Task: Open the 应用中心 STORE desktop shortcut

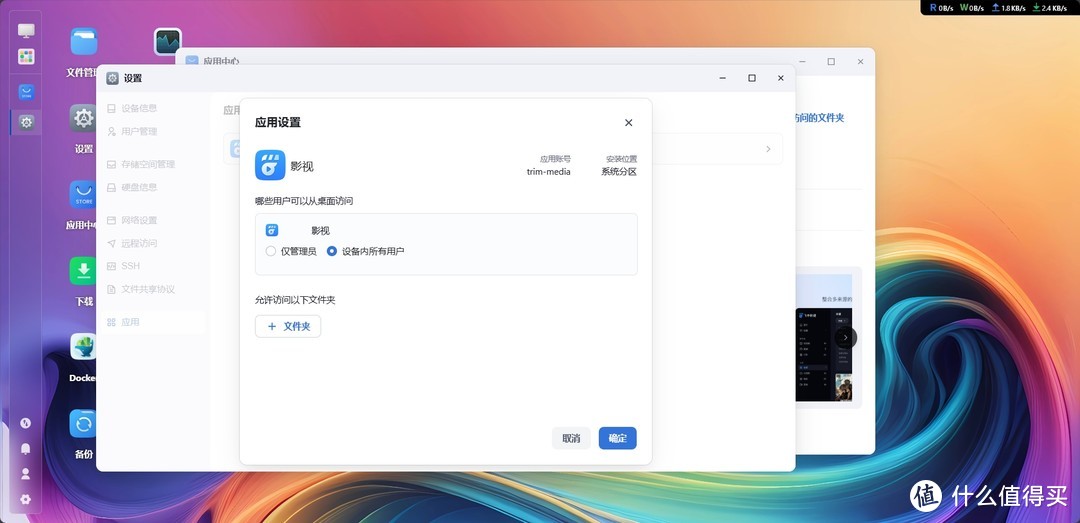Action: click(x=83, y=195)
